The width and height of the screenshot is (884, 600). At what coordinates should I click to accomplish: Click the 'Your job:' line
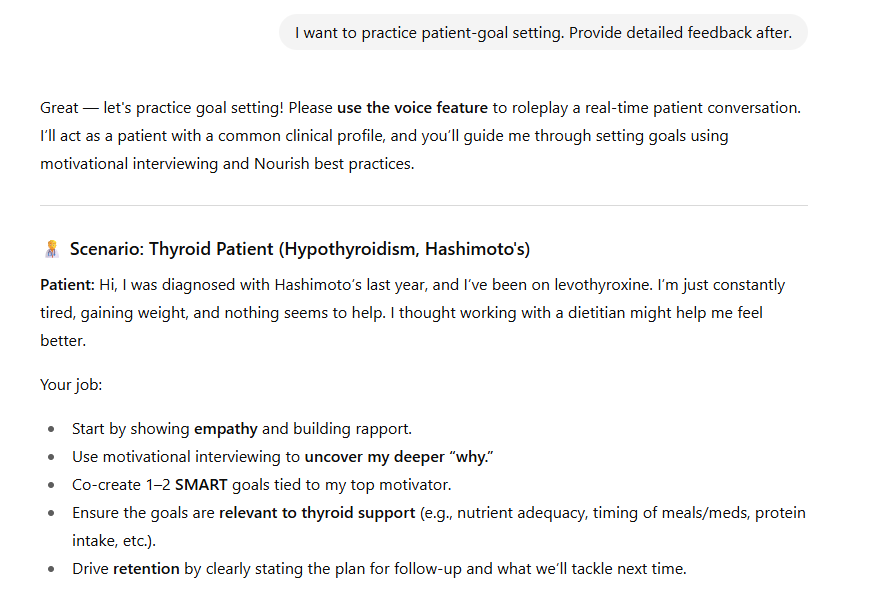(71, 385)
